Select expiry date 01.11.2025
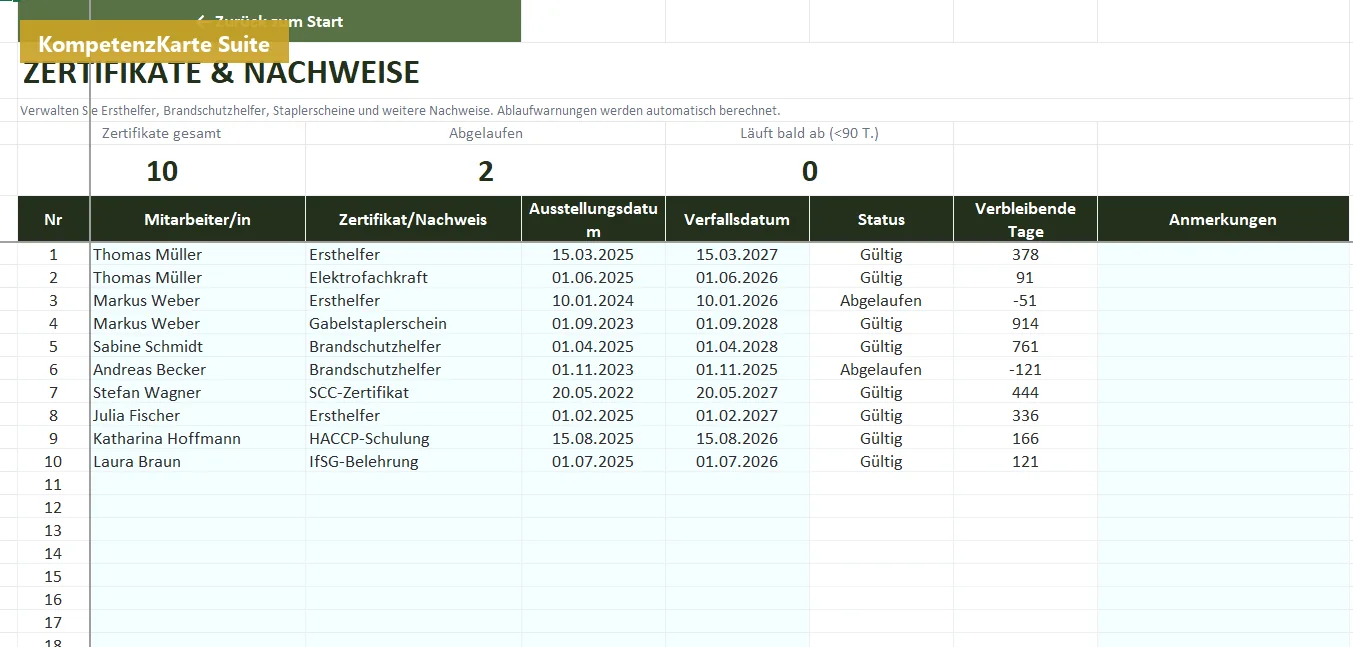 (737, 369)
